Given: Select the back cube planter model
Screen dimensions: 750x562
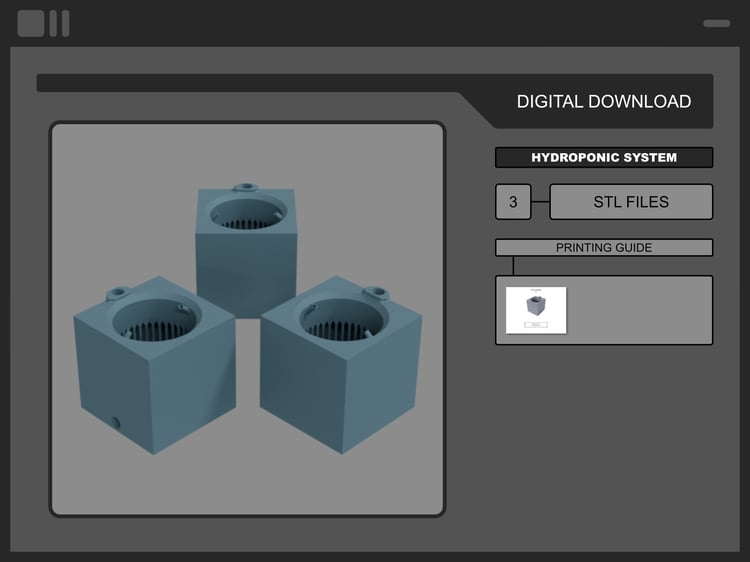Looking at the screenshot, I should pos(246,253).
